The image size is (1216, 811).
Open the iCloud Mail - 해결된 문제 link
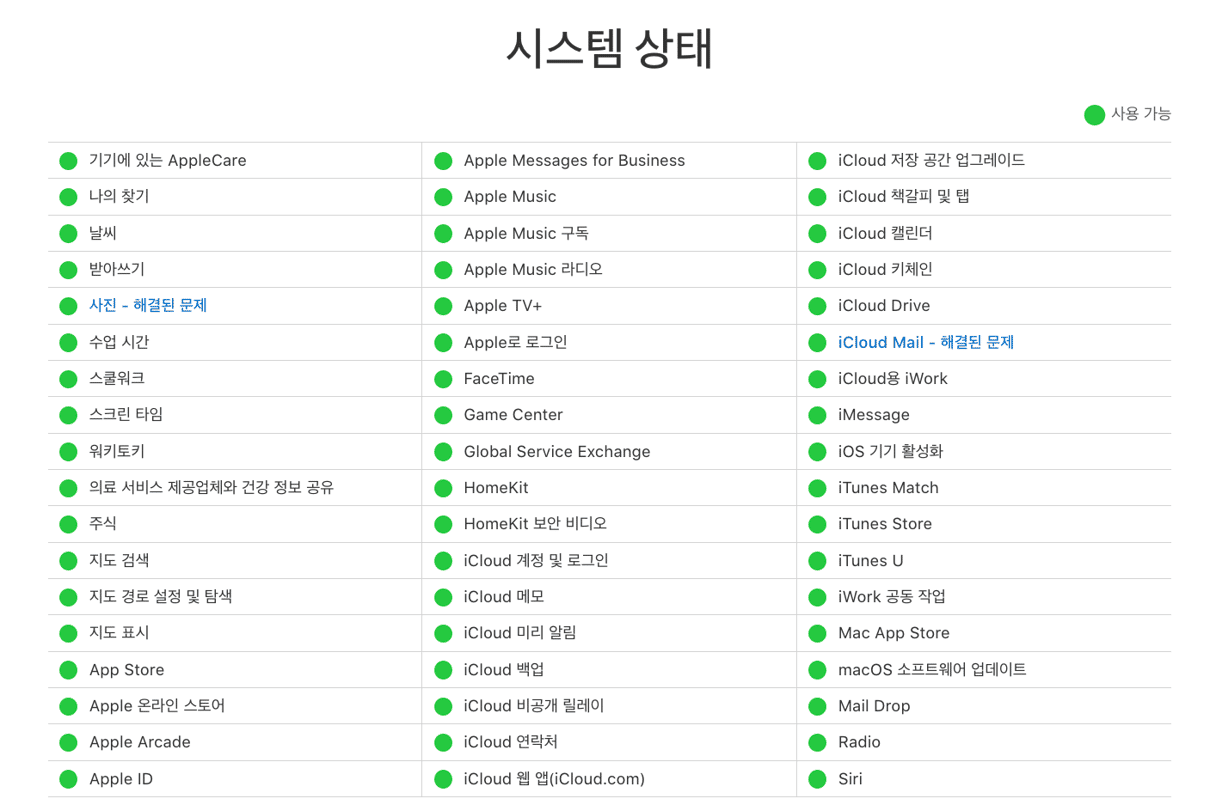[x=925, y=342]
